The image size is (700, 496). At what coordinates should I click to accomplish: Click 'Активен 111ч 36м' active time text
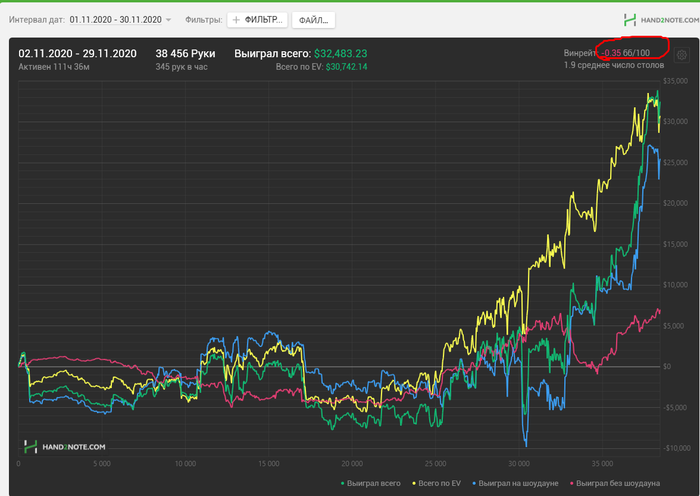[54, 67]
